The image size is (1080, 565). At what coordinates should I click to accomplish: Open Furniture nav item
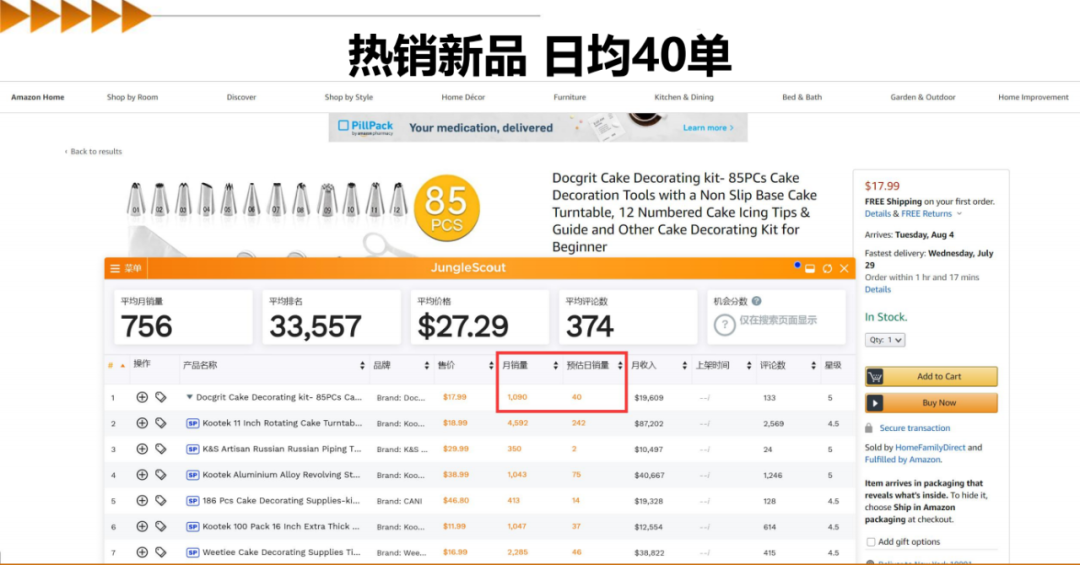[x=570, y=97]
